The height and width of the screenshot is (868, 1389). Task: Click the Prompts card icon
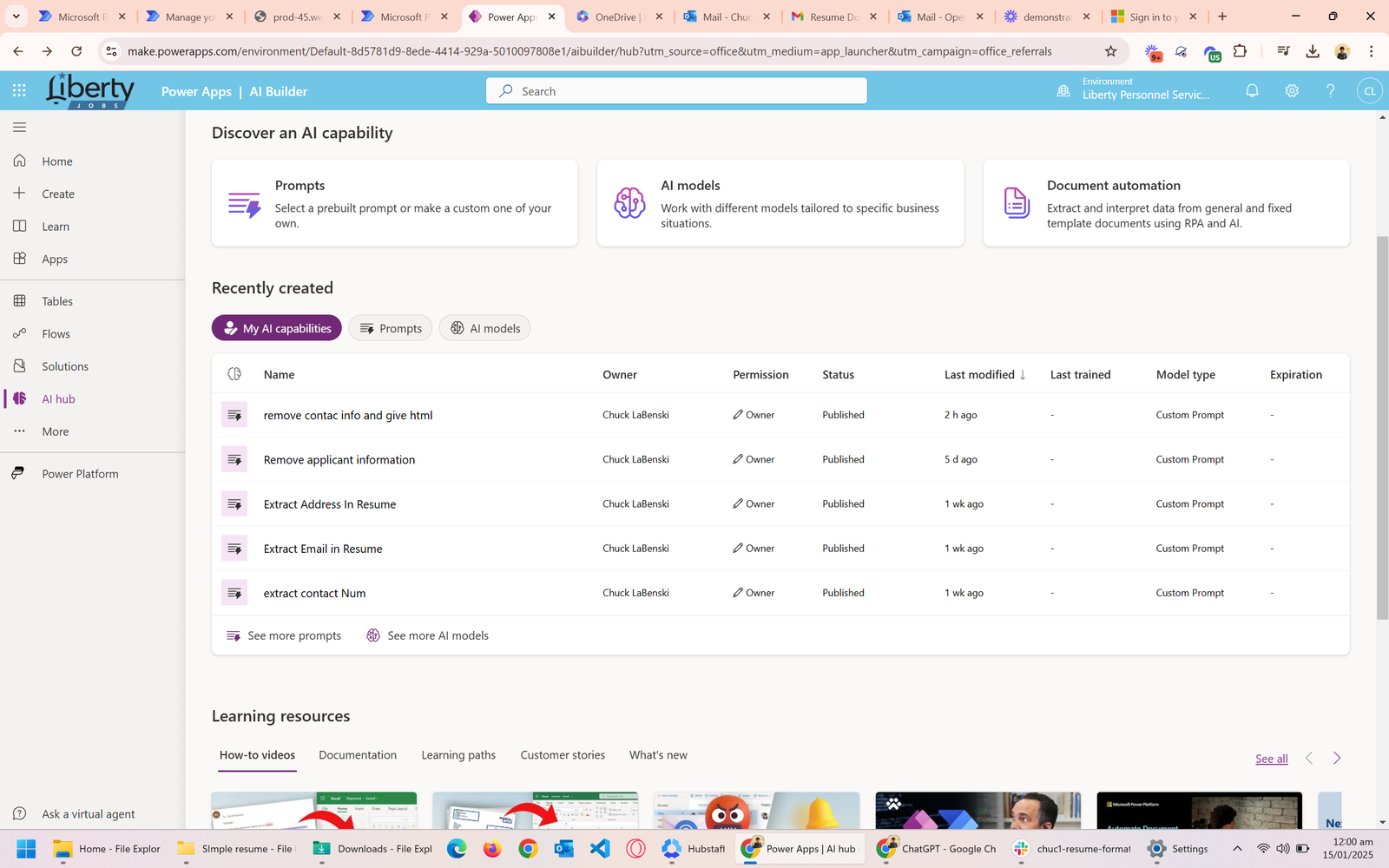click(x=244, y=204)
